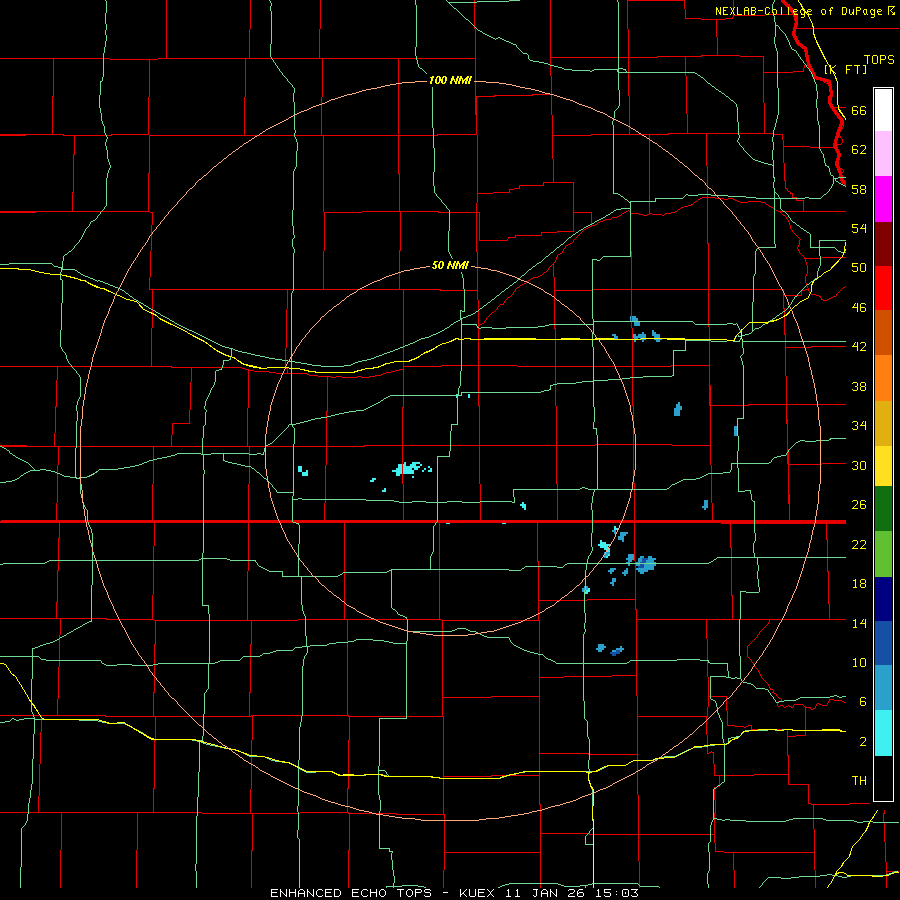Click the light pink legend swatch
900x900 pixels.
883,154
